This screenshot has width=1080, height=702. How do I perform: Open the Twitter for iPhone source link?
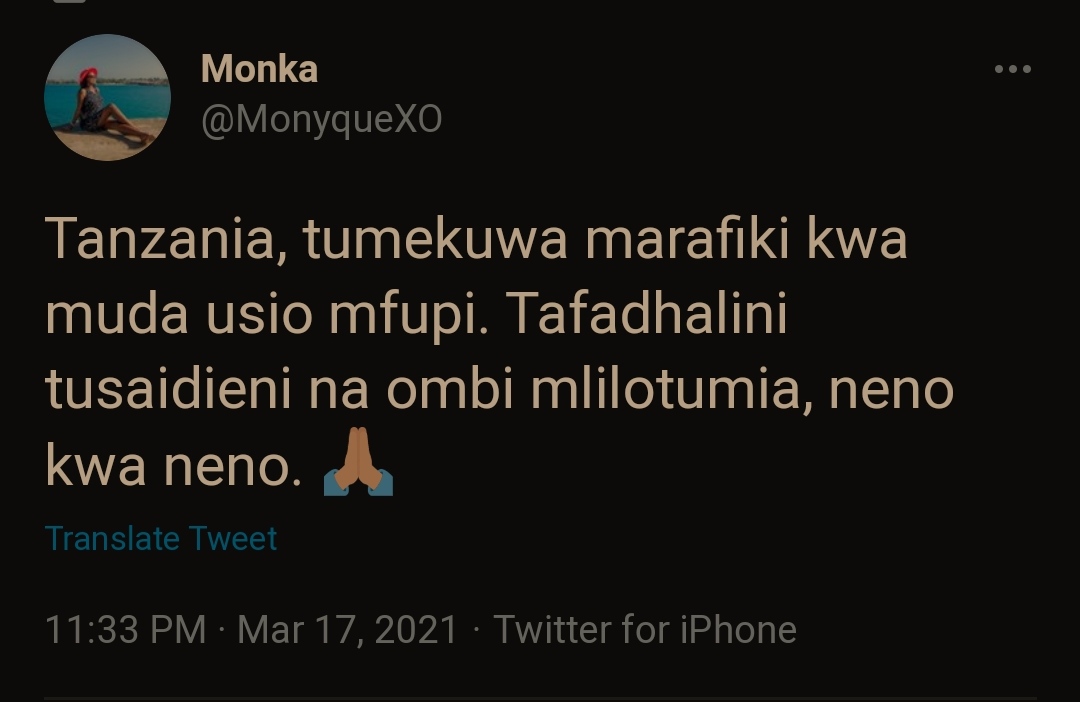coord(645,630)
